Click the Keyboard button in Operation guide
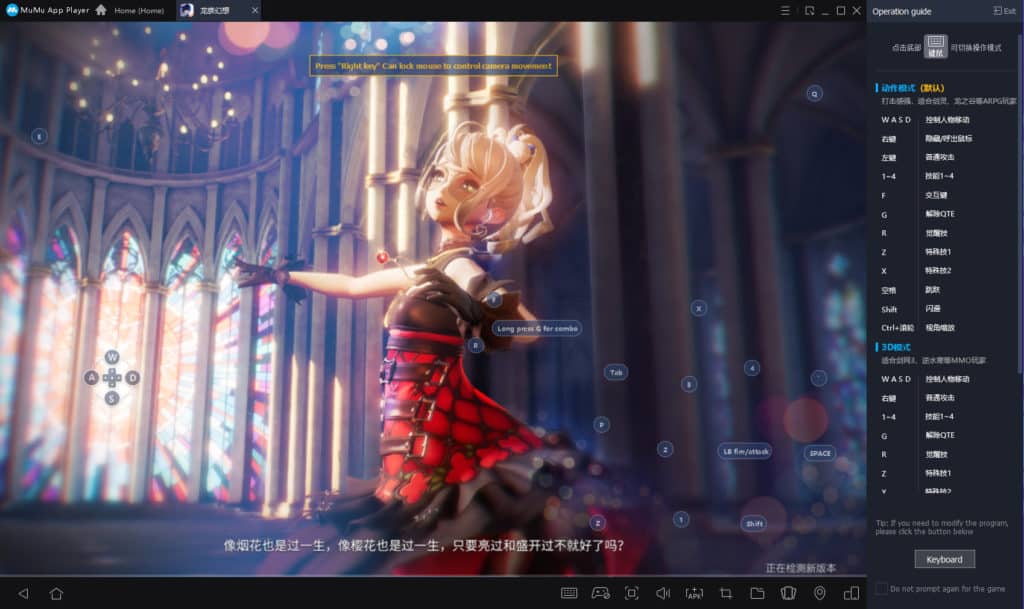Image resolution: width=1024 pixels, height=609 pixels. tap(944, 559)
